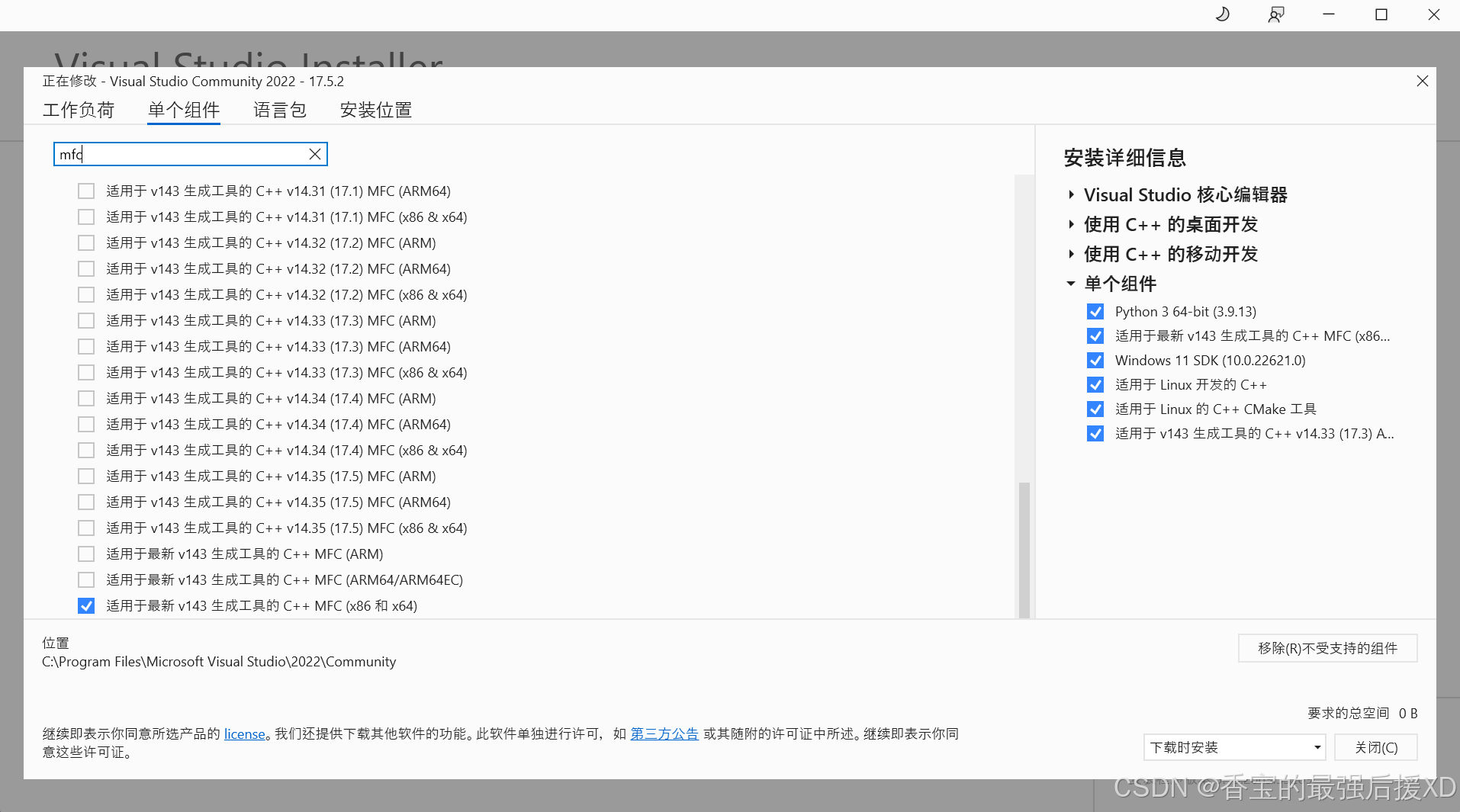Image resolution: width=1460 pixels, height=812 pixels.
Task: Tick v14.34 (17.4) MFC (ARM) checkbox
Action: [x=86, y=399]
